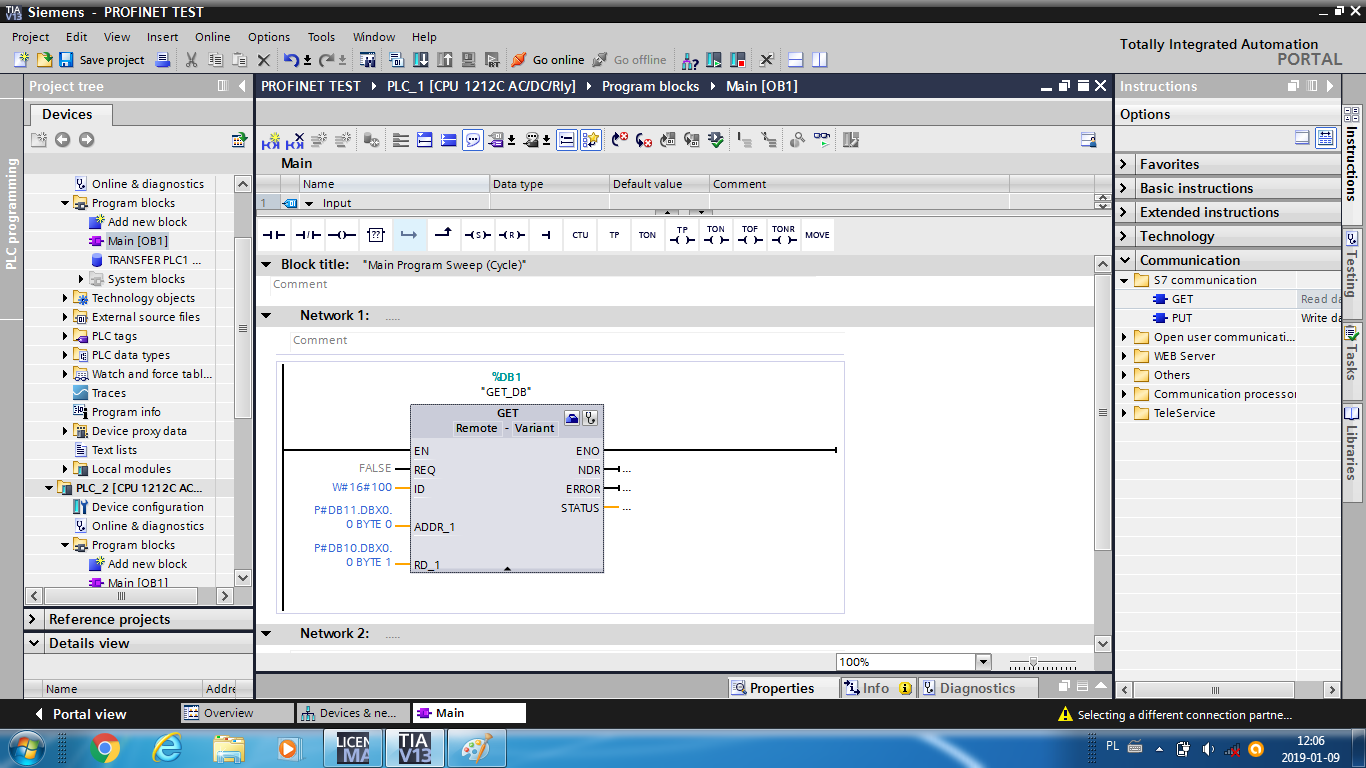Click the W#16#100 ID input value
The height and width of the screenshot is (768, 1366).
(362, 488)
